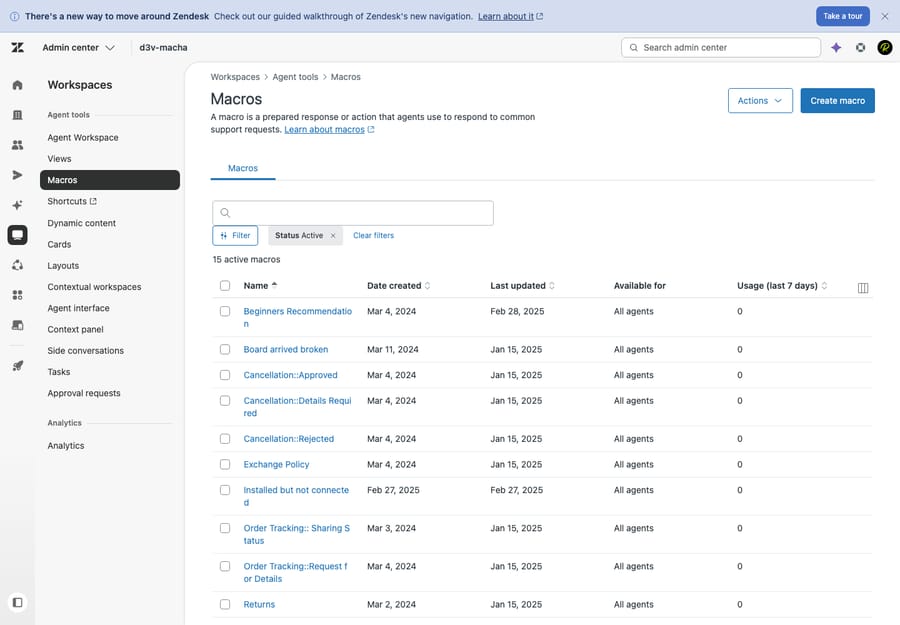Sort by Date created column
The image size is (900, 625).
(x=398, y=286)
